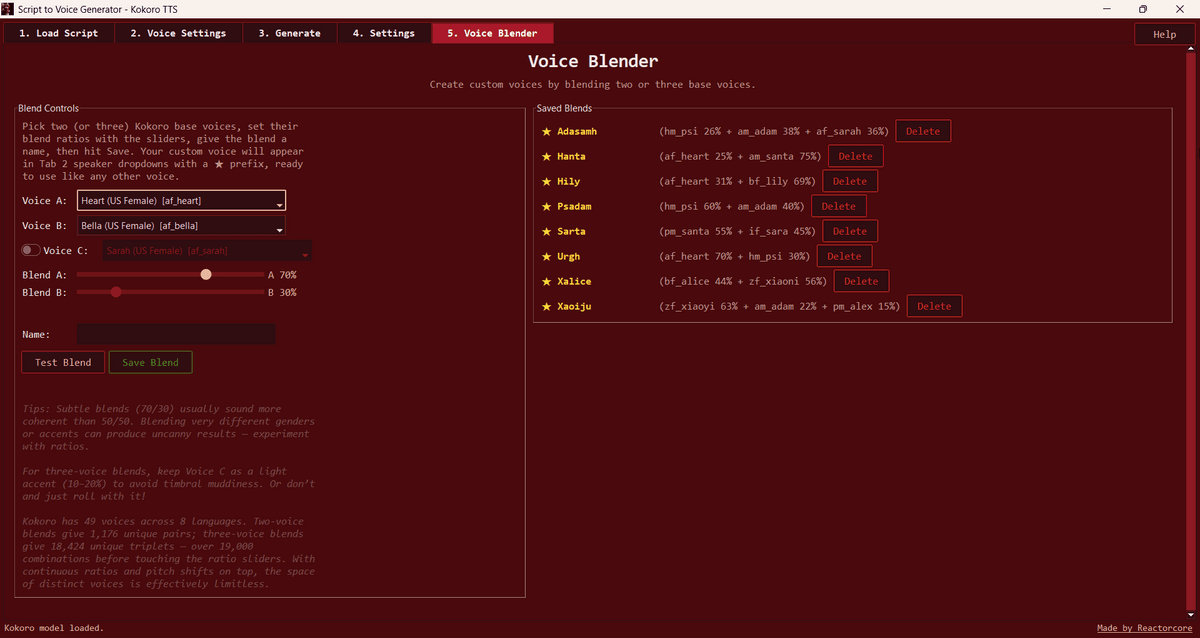Click the Urgh blend name
The width and height of the screenshot is (1200, 638).
(568, 256)
